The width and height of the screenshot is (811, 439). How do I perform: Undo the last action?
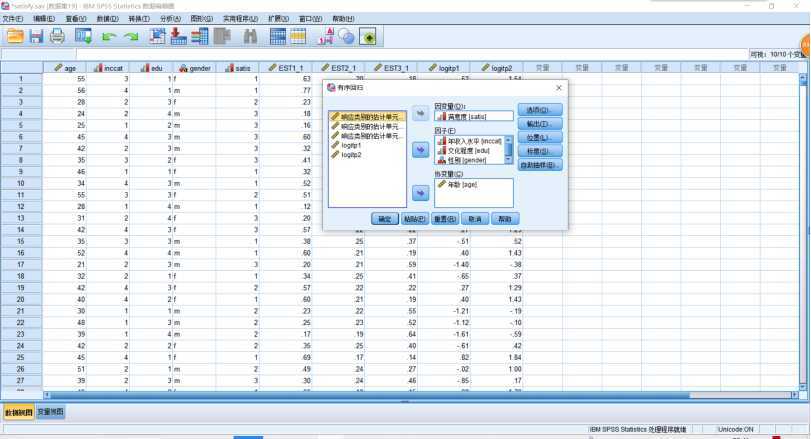(x=109, y=37)
